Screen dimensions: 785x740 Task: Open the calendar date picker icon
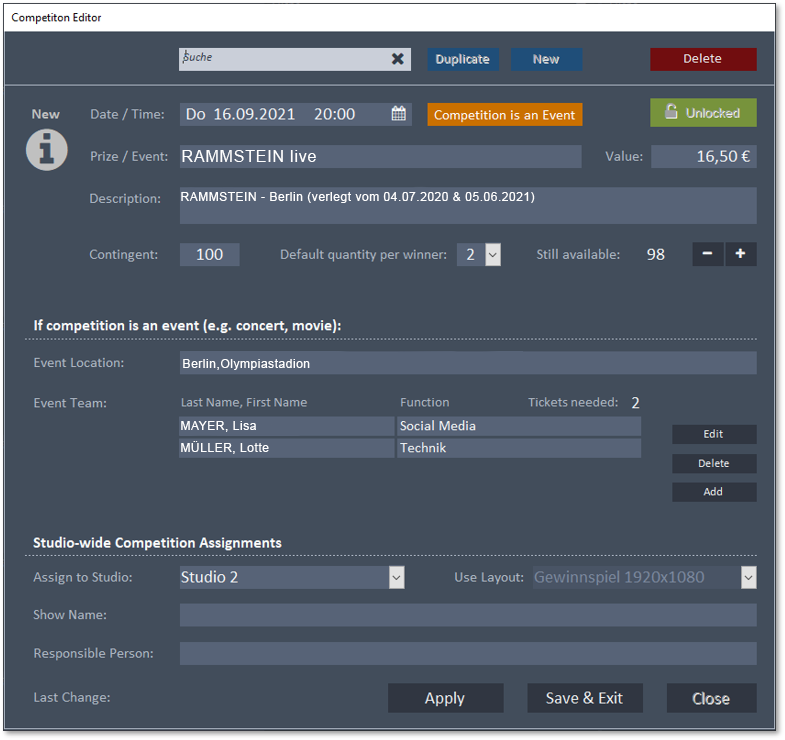399,114
